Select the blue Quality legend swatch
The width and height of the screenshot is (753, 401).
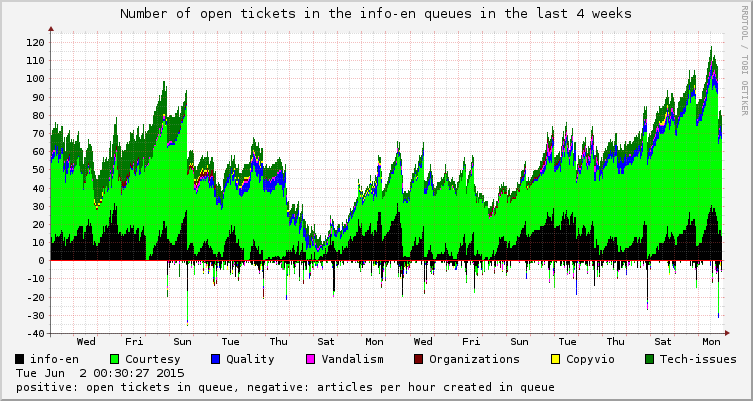point(216,359)
